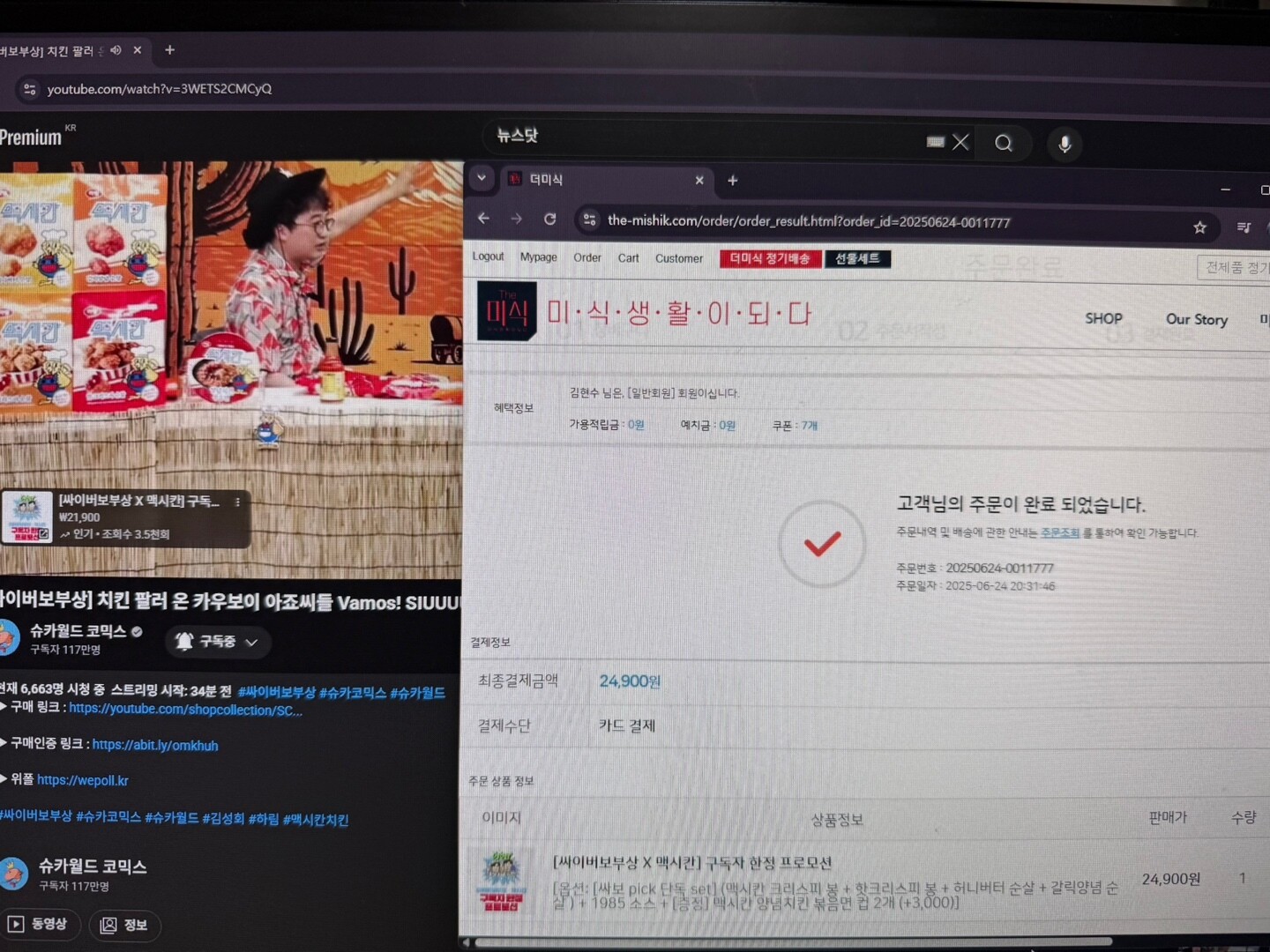View site information for the-mishik.com

[590, 219]
